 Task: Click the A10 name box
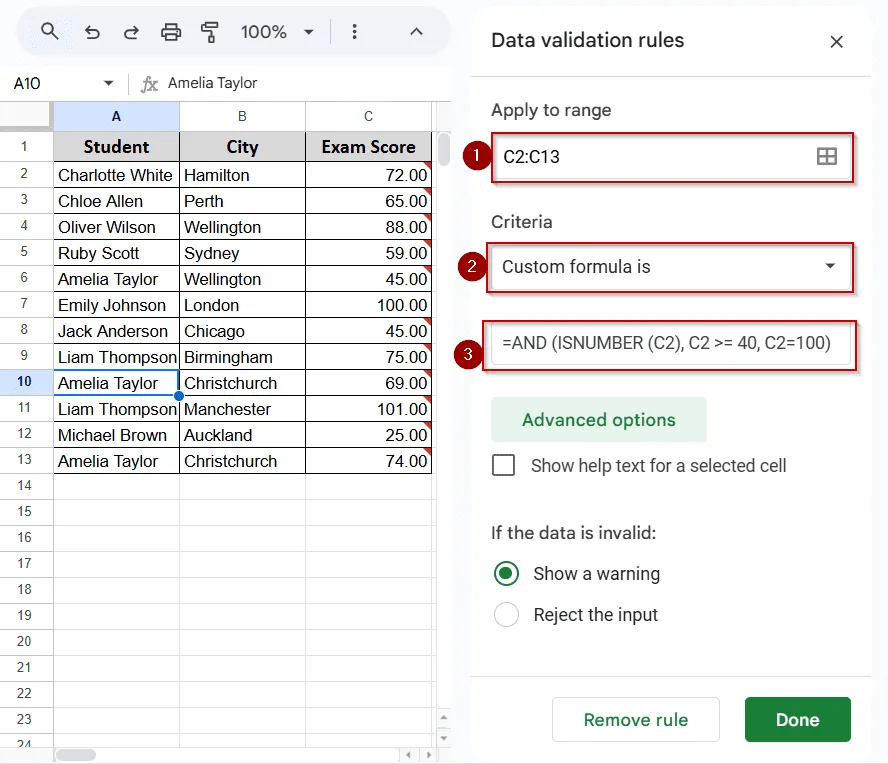click(52, 84)
